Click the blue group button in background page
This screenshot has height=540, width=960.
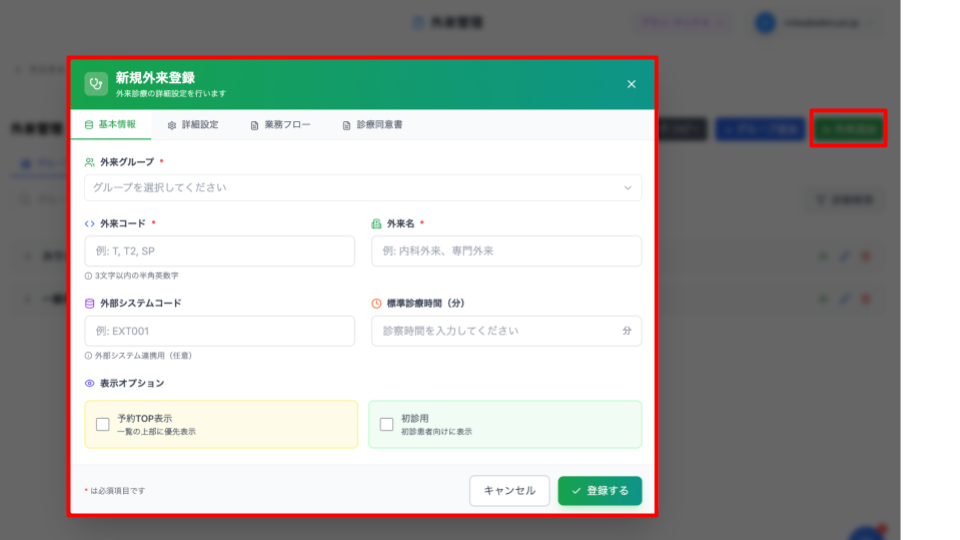pos(760,129)
